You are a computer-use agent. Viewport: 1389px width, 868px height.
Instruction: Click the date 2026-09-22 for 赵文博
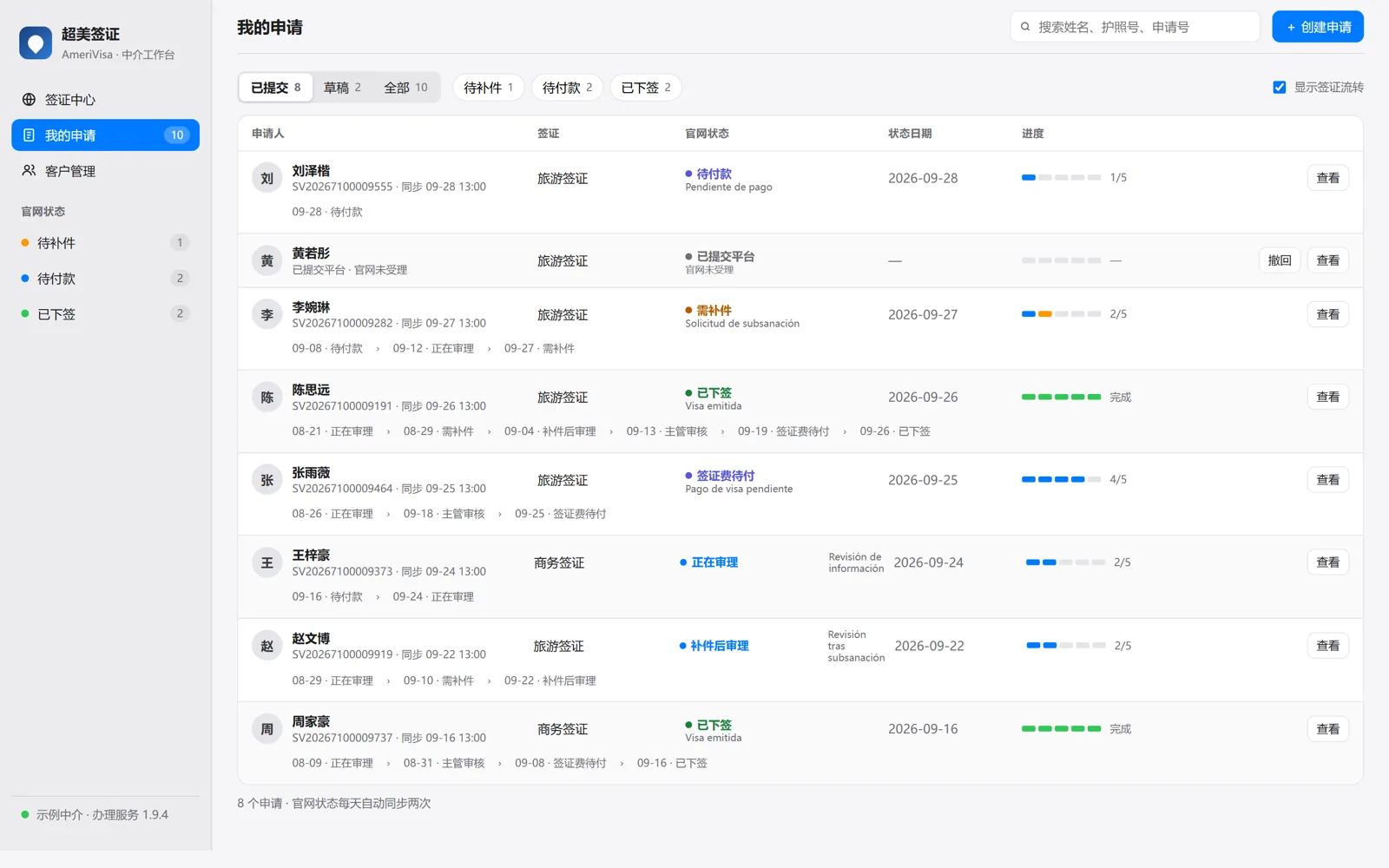click(929, 646)
